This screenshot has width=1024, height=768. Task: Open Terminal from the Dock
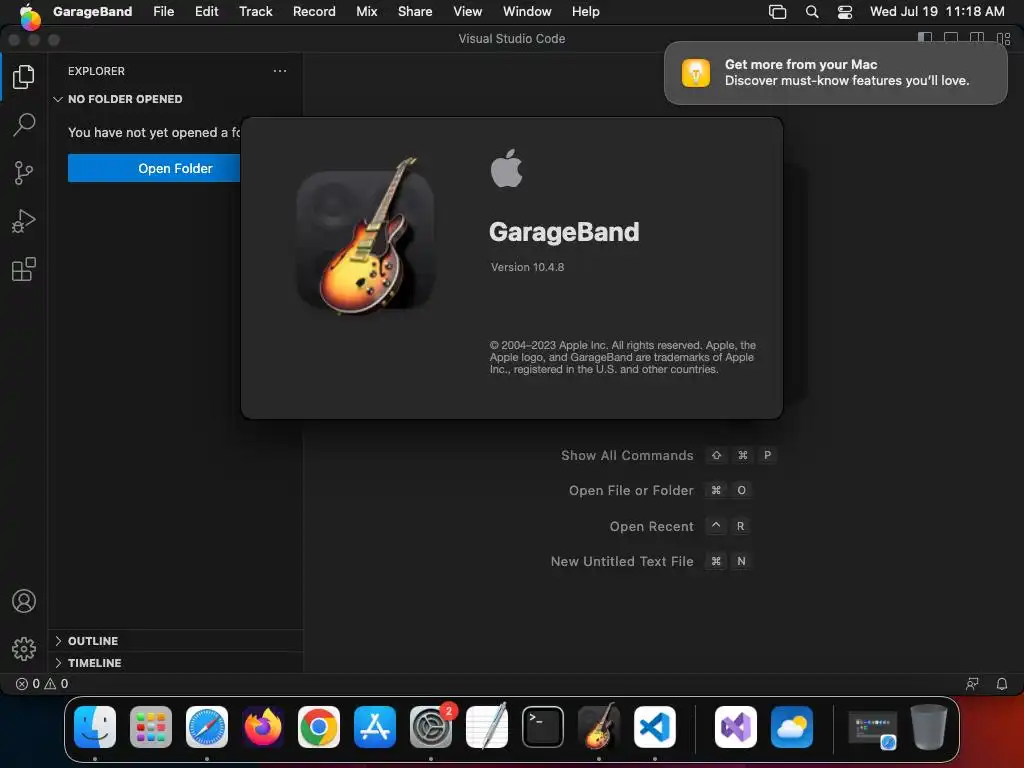tap(543, 727)
